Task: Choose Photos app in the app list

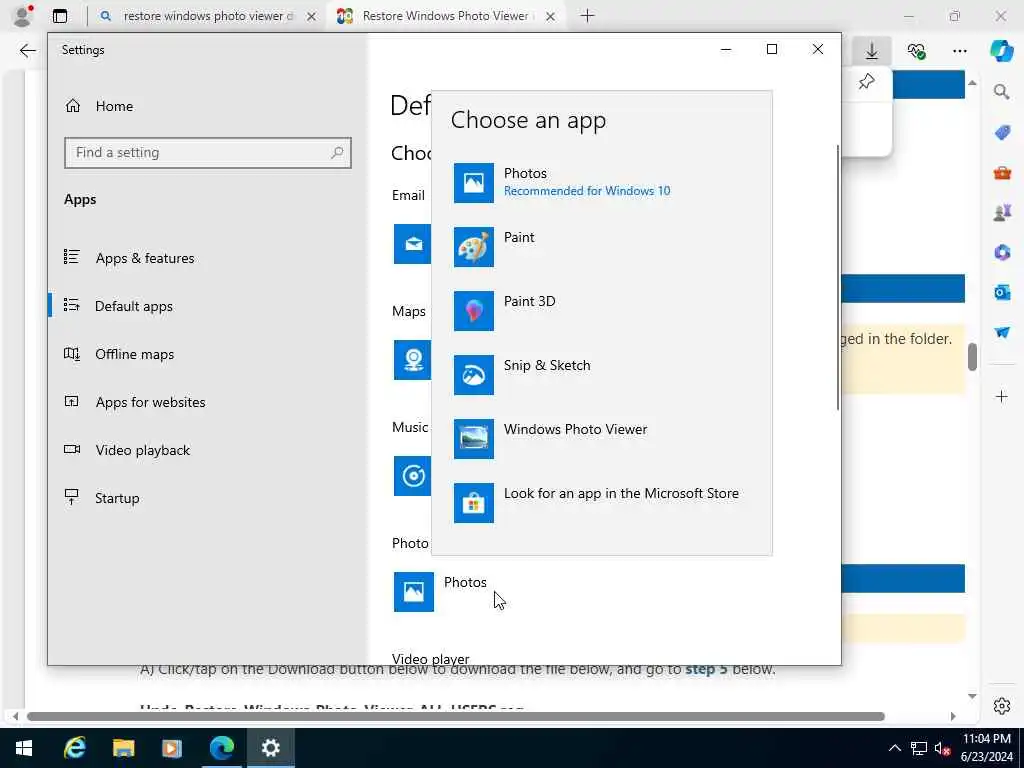Action: [x=601, y=183]
